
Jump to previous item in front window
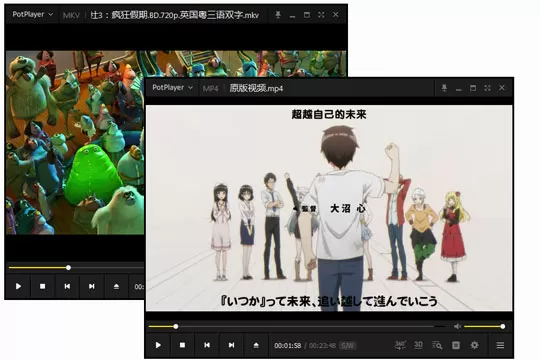[x=207, y=345]
